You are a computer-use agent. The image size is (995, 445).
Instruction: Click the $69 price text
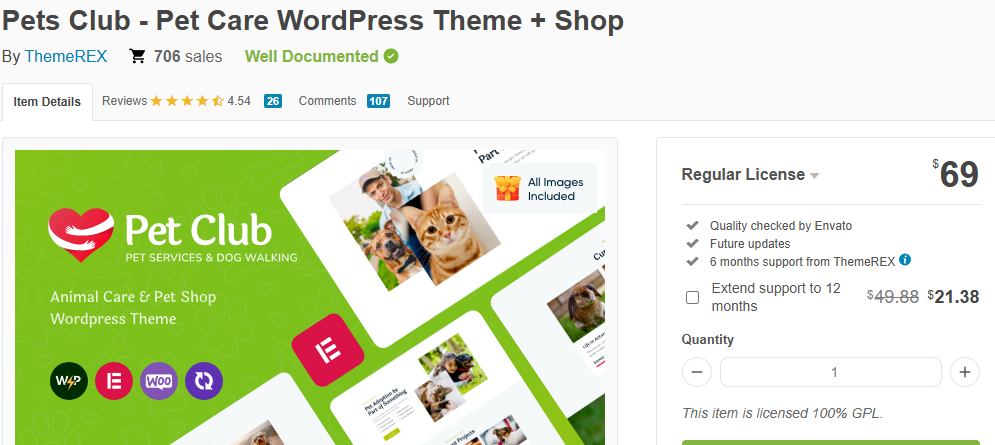[x=956, y=174]
